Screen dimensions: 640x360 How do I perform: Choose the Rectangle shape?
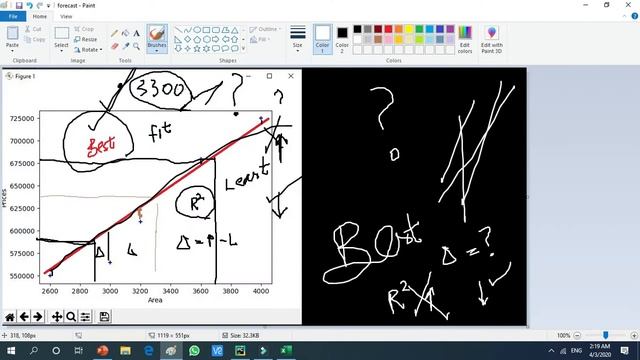(x=207, y=30)
